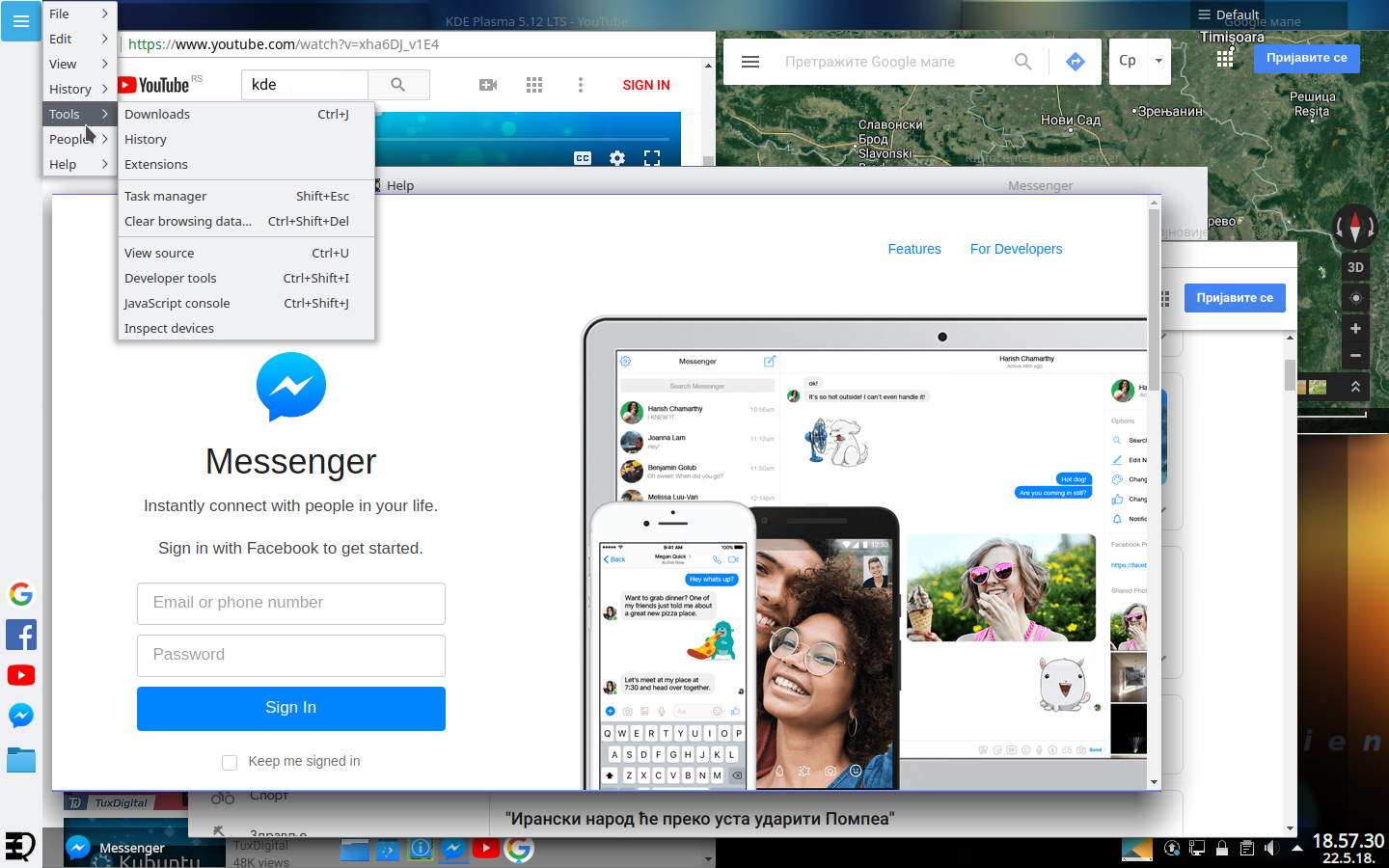This screenshot has height=868, width=1389.
Task: Expand the File submenu arrow
Action: click(x=105, y=14)
